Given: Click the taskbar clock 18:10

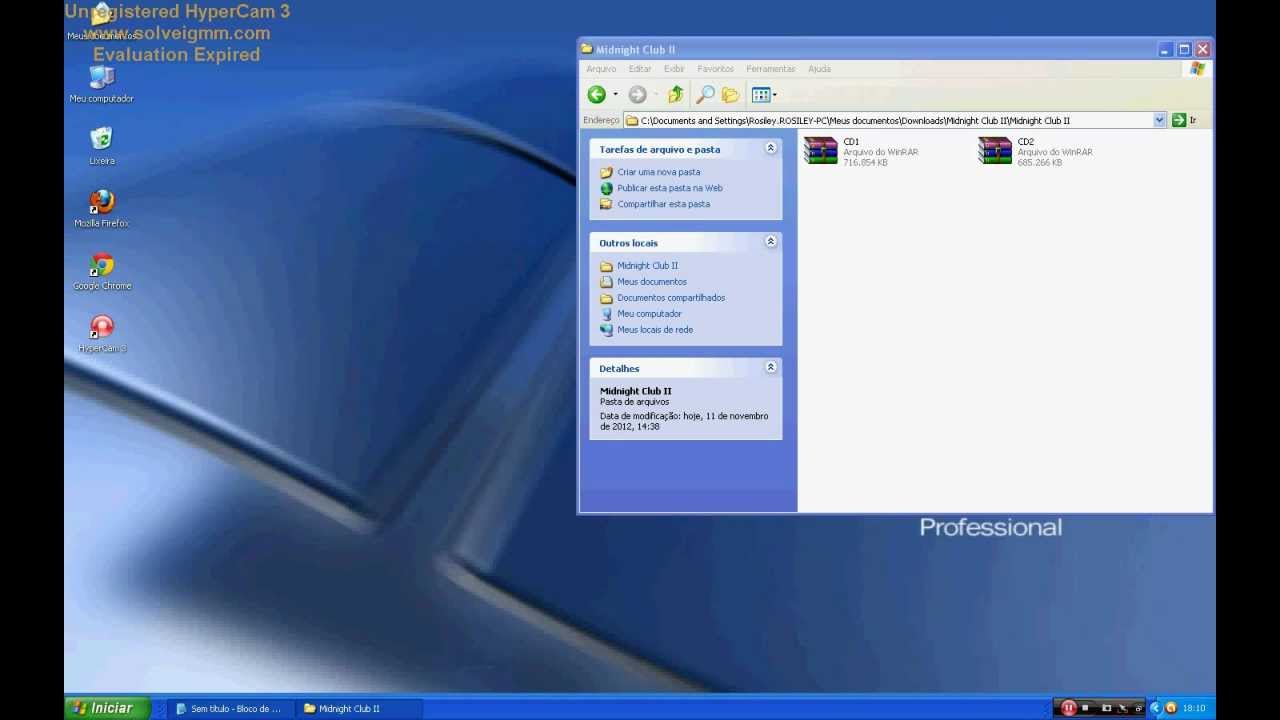Looking at the screenshot, I should 1194,708.
